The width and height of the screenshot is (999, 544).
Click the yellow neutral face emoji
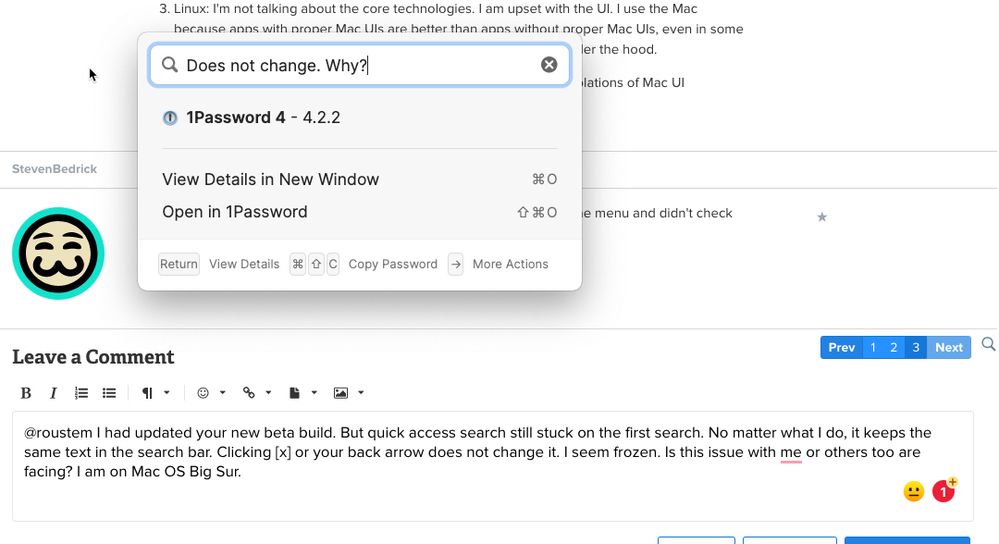point(913,491)
